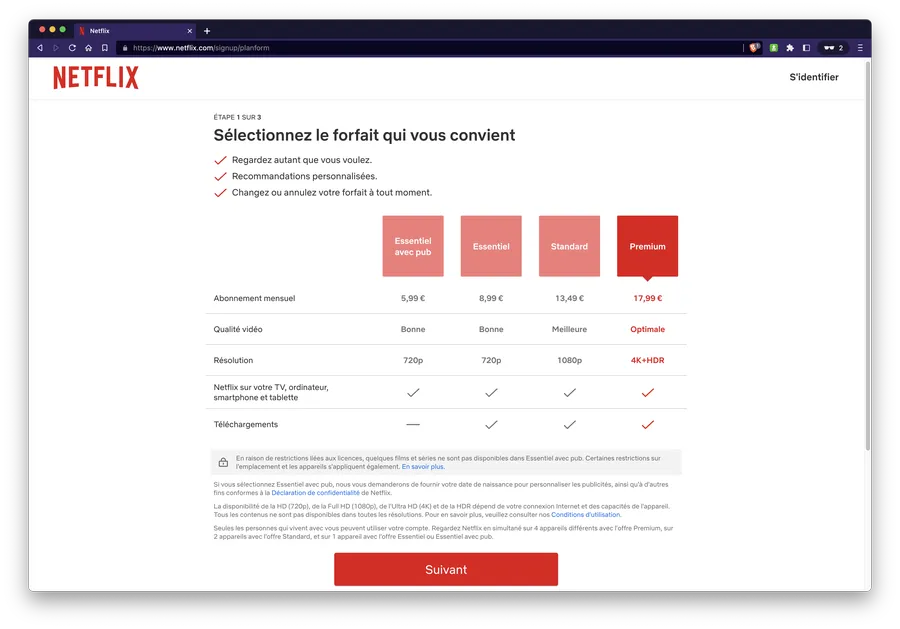Click the red Premium Téléchargements checkmark
Screen dimensions: 900x629
647,425
